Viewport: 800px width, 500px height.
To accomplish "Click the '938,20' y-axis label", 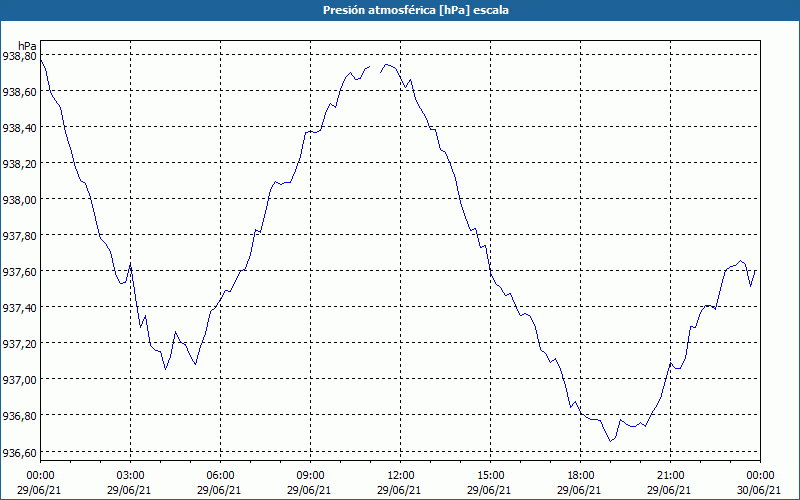I will click(x=19, y=164).
